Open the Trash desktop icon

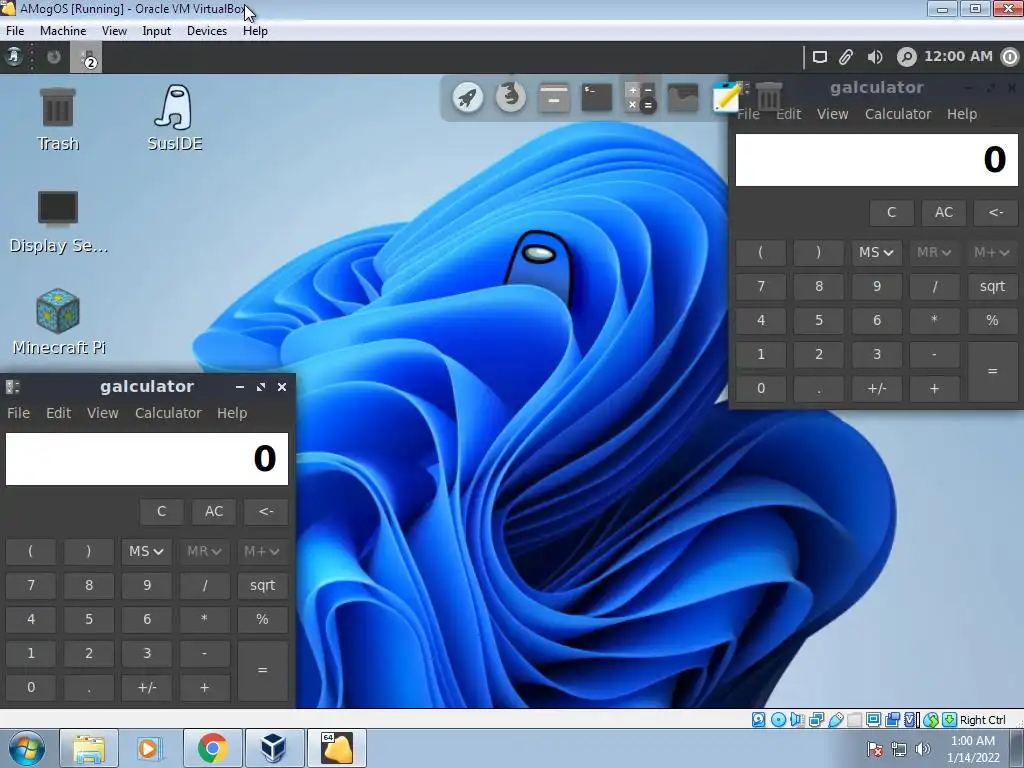[x=58, y=120]
